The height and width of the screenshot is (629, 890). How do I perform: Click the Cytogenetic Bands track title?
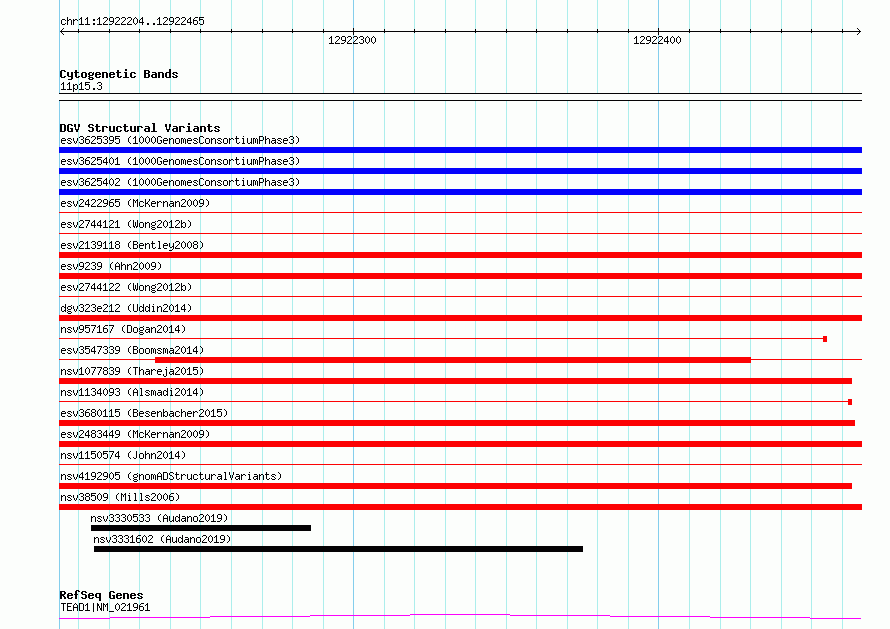pos(119,74)
